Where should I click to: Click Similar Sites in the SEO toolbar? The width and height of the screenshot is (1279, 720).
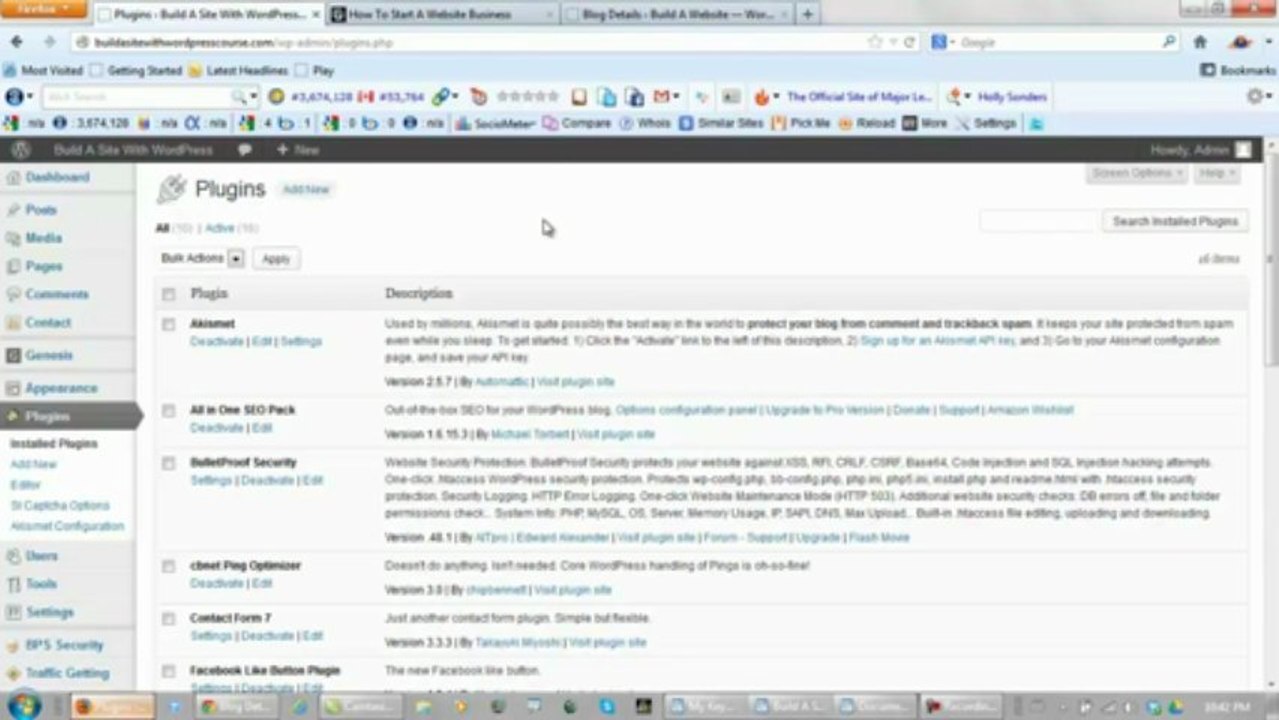[721, 123]
